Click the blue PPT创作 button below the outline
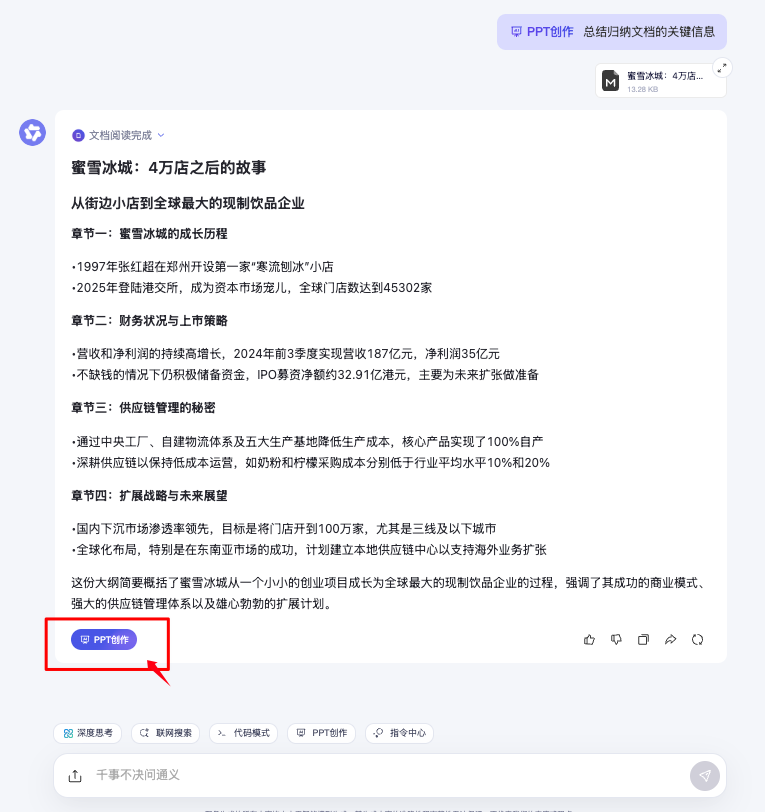This screenshot has height=812, width=765. point(104,640)
